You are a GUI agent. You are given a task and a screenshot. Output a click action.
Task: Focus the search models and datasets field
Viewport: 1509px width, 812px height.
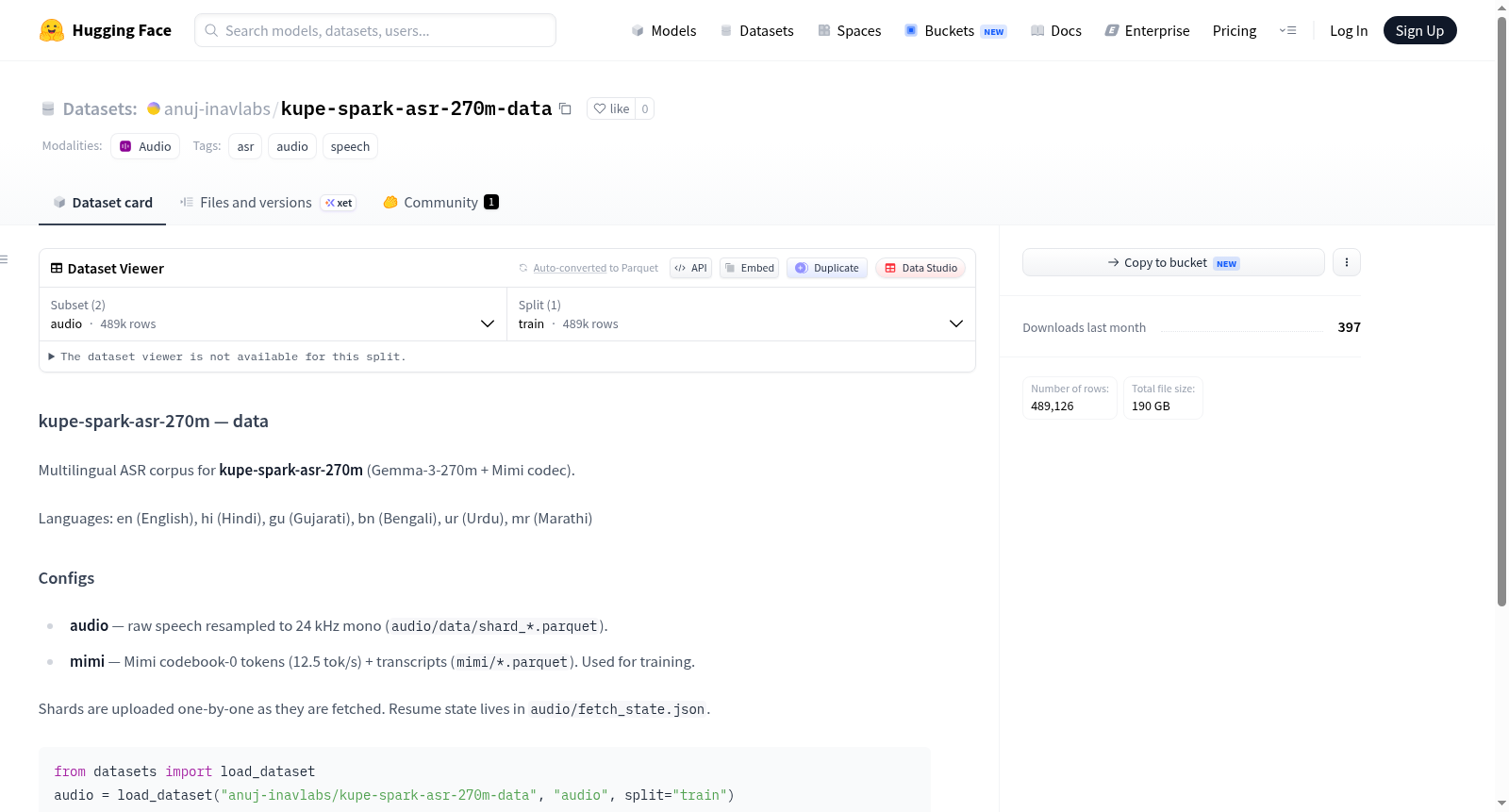coord(375,30)
